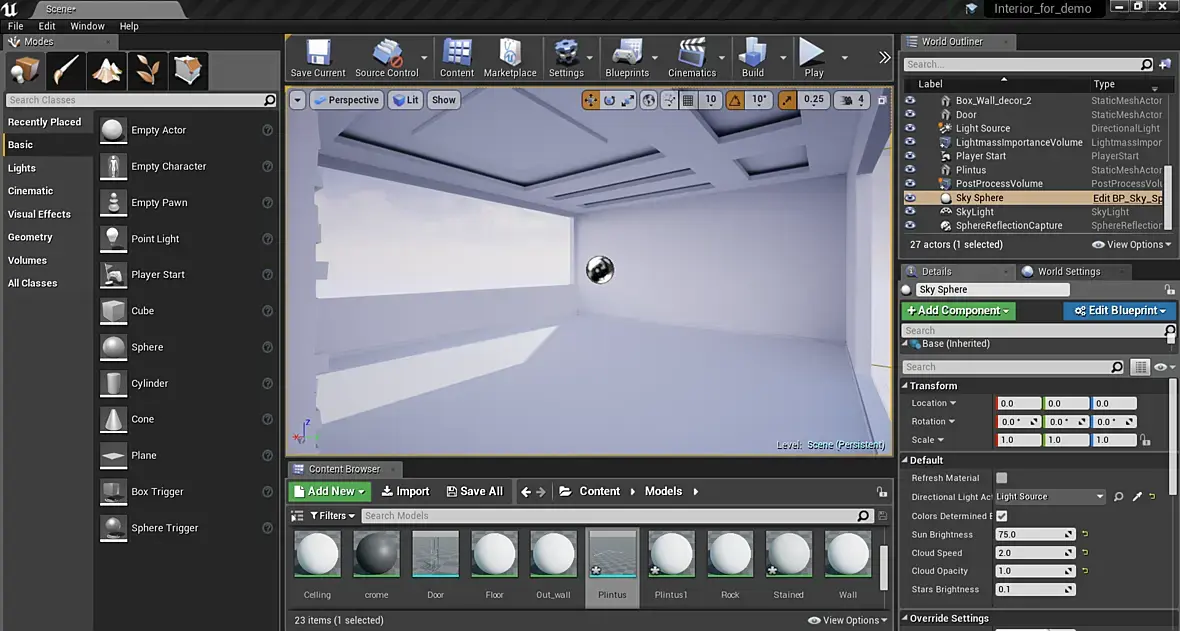Select the translate gizmo tool in viewport
1180x631 pixels.
(x=591, y=100)
